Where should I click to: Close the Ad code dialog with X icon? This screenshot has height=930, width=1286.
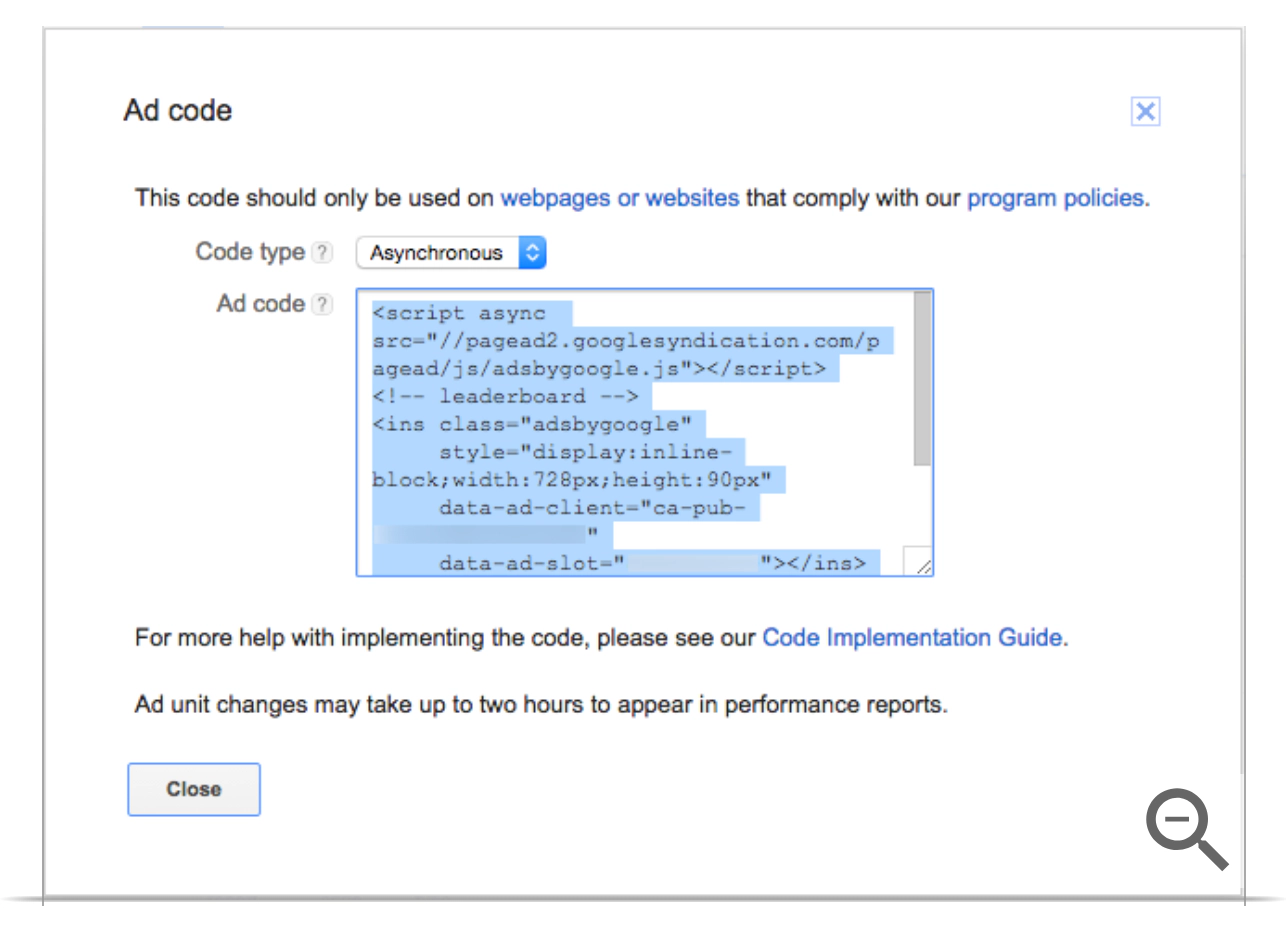coord(1145,112)
